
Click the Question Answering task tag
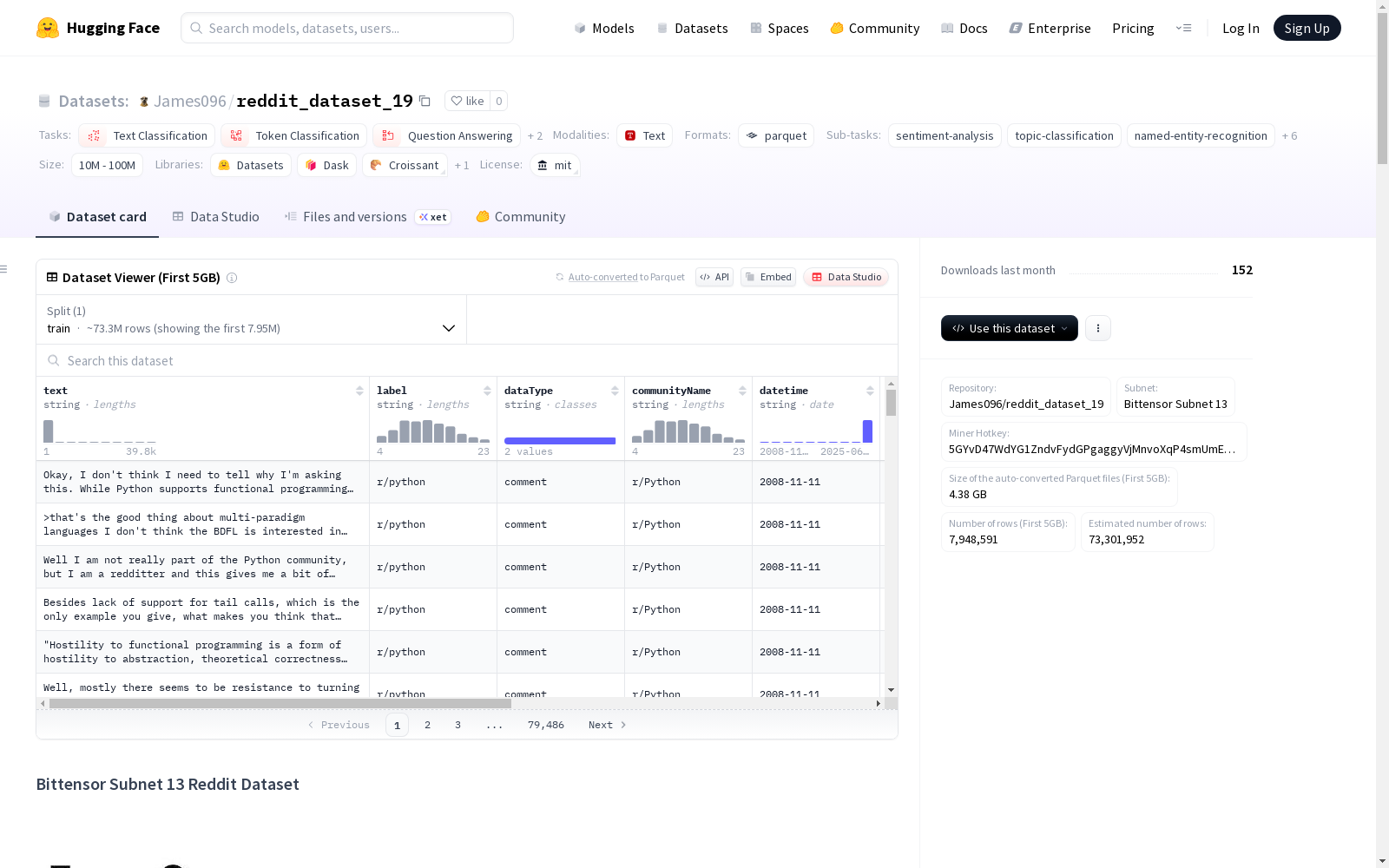(446, 135)
